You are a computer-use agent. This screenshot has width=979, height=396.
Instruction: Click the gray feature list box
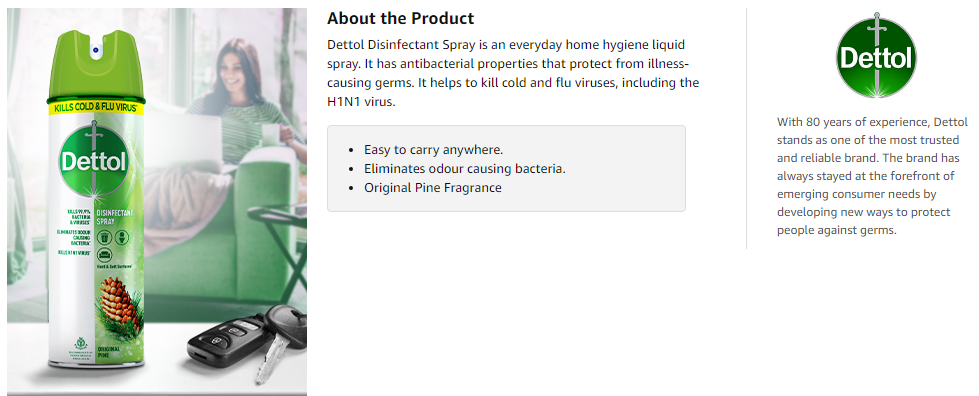tap(506, 168)
